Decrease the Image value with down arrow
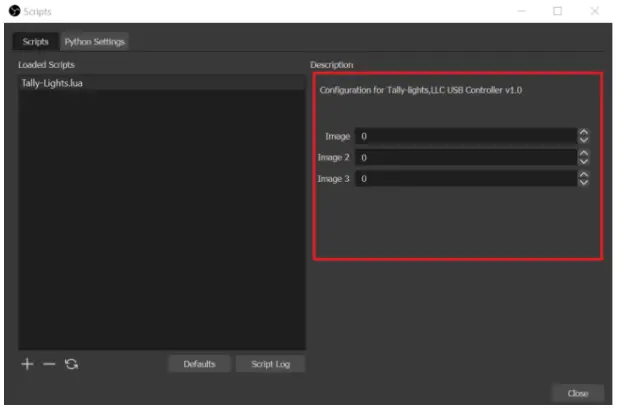This screenshot has width=628, height=408. point(584,140)
